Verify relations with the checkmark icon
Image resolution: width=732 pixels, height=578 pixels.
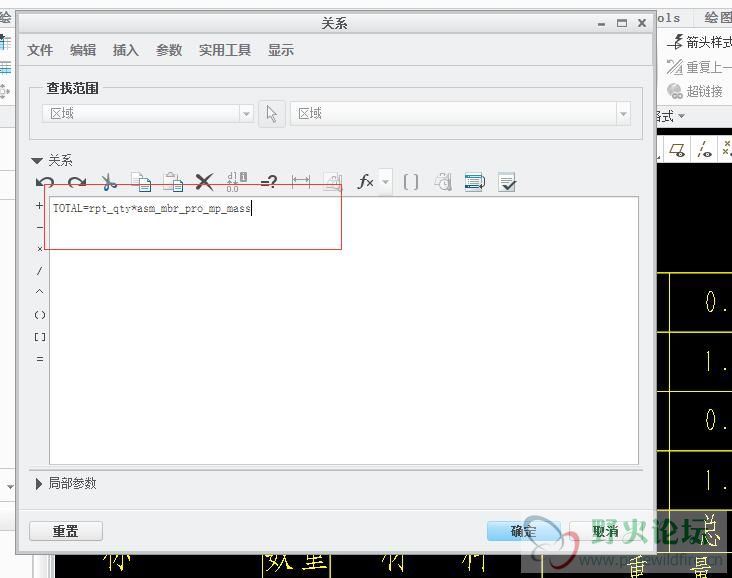coord(507,182)
